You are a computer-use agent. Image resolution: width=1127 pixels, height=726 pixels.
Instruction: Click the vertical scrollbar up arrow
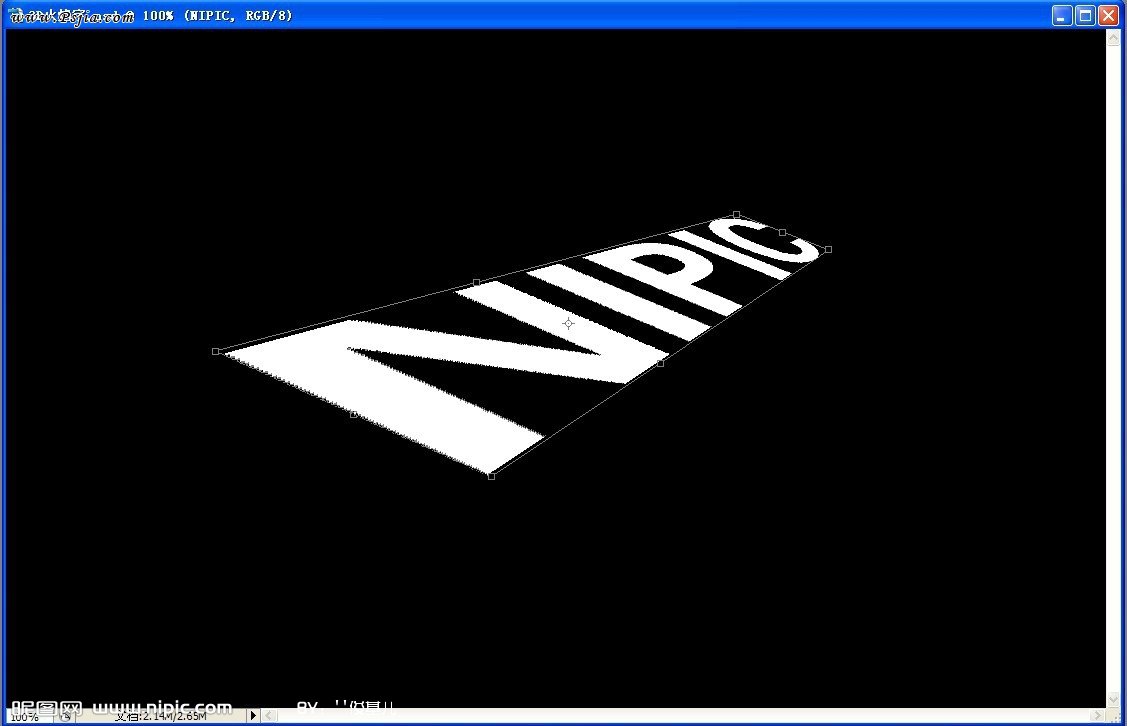coord(1113,37)
